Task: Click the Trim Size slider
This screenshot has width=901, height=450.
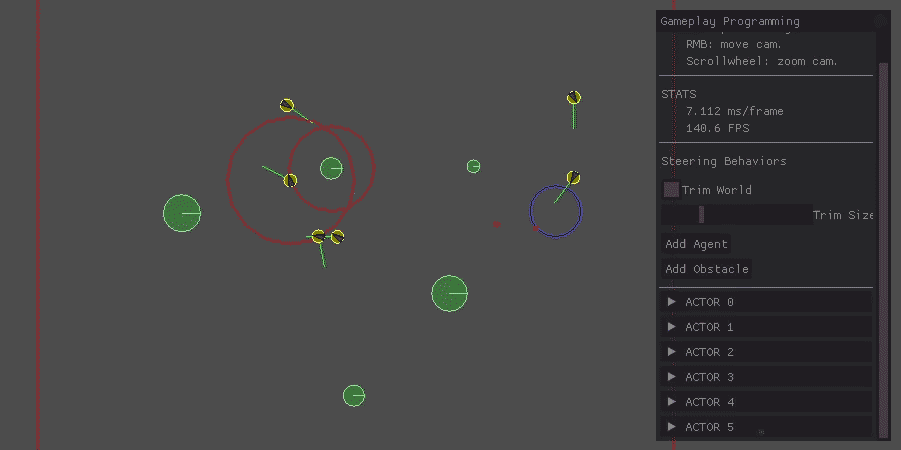Action: 736,214
